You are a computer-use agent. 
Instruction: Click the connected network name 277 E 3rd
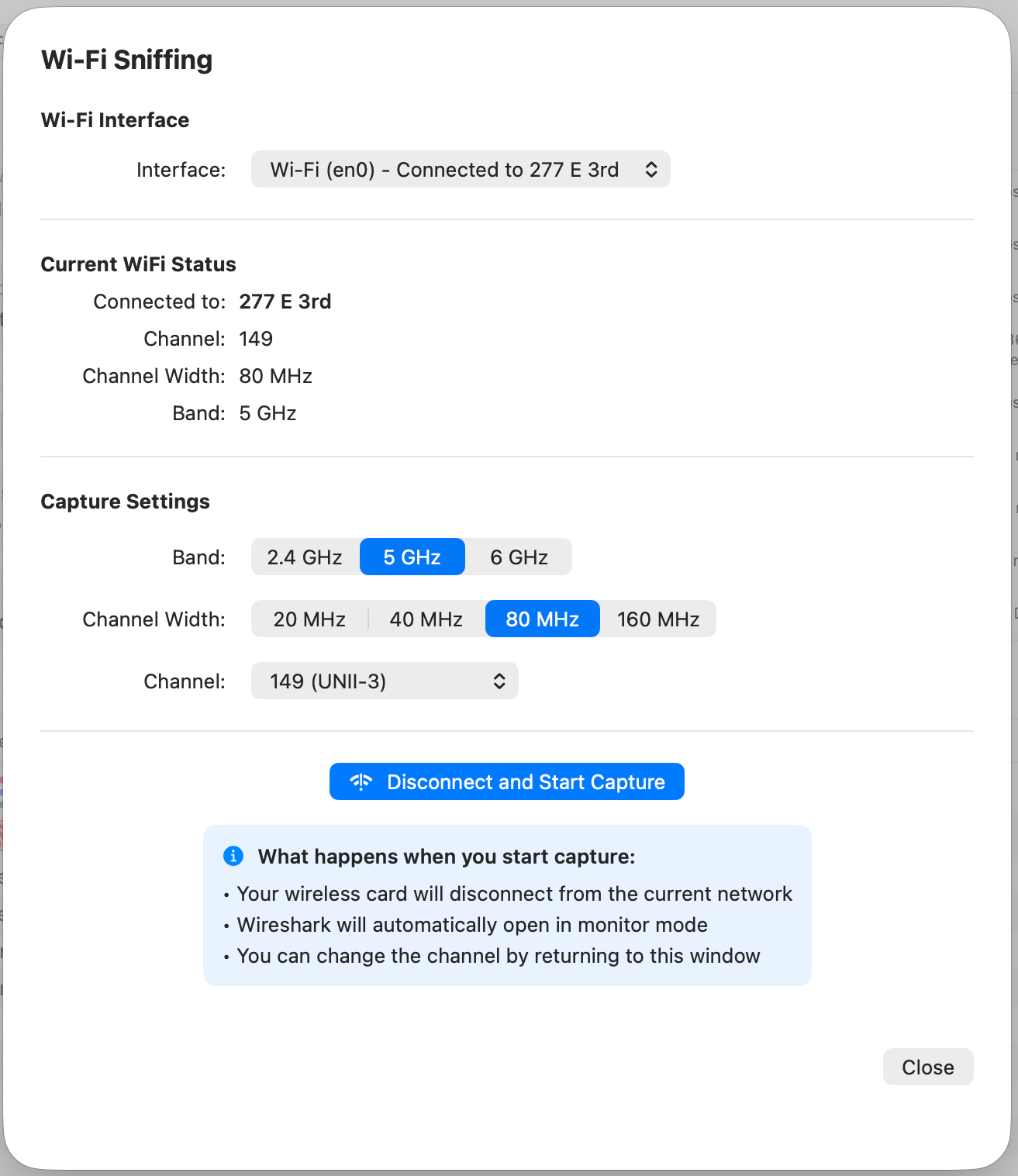285,302
